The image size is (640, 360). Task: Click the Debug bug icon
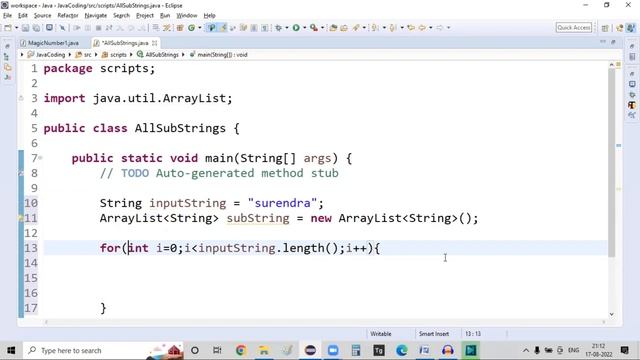coord(279,28)
